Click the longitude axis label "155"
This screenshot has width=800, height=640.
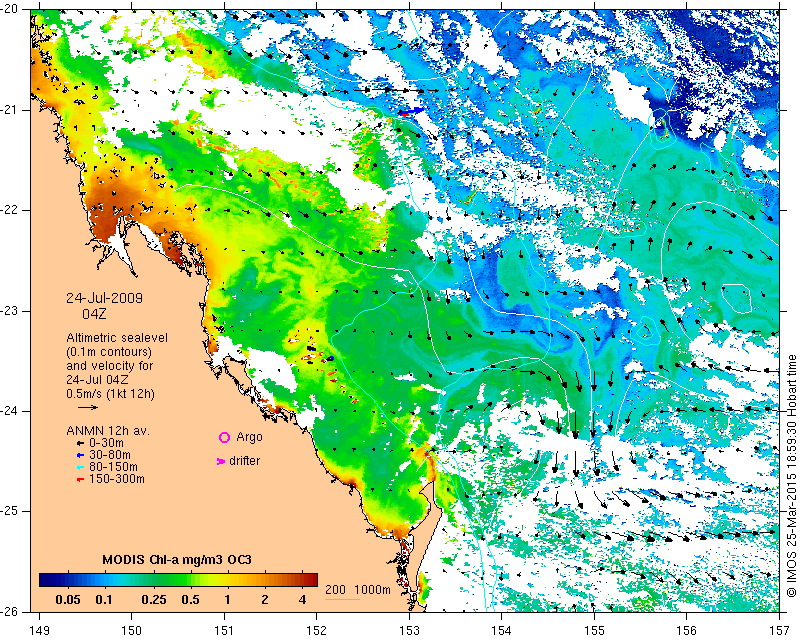tap(594, 631)
